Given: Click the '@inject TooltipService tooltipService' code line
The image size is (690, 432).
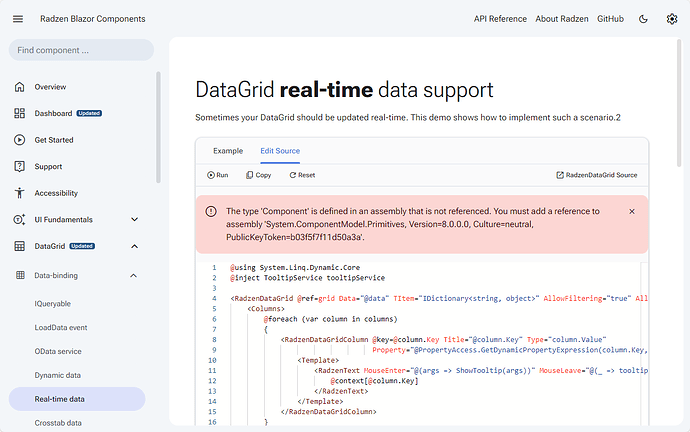Looking at the screenshot, I should click(x=307, y=278).
